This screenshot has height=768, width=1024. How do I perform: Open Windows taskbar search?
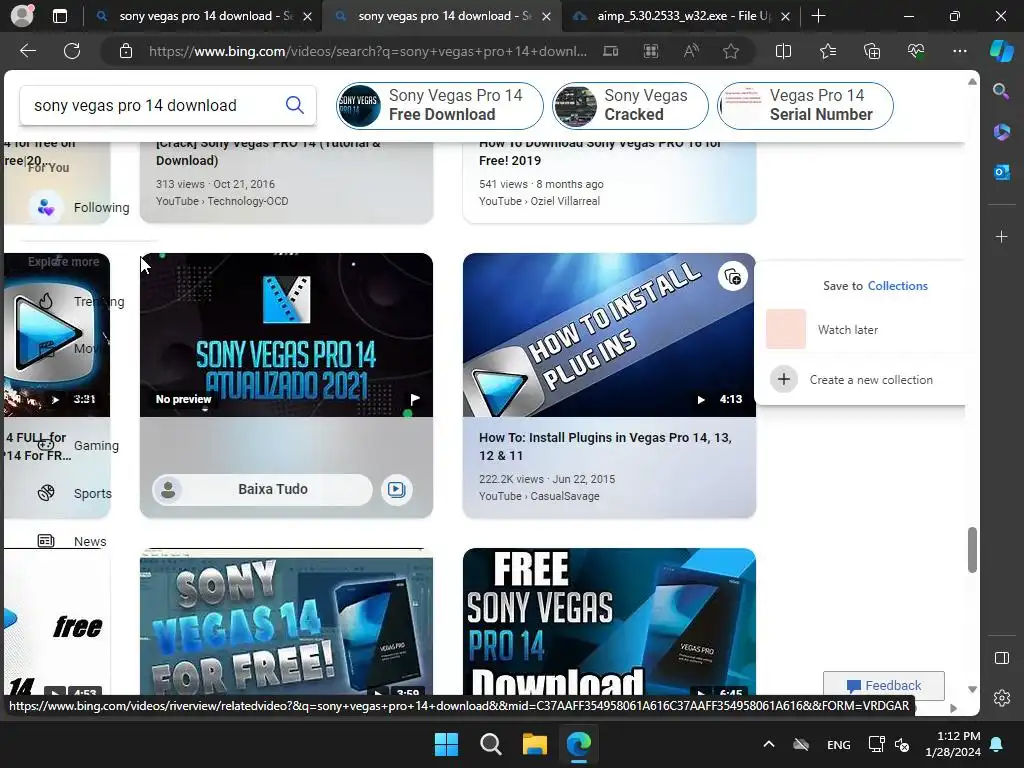click(490, 744)
